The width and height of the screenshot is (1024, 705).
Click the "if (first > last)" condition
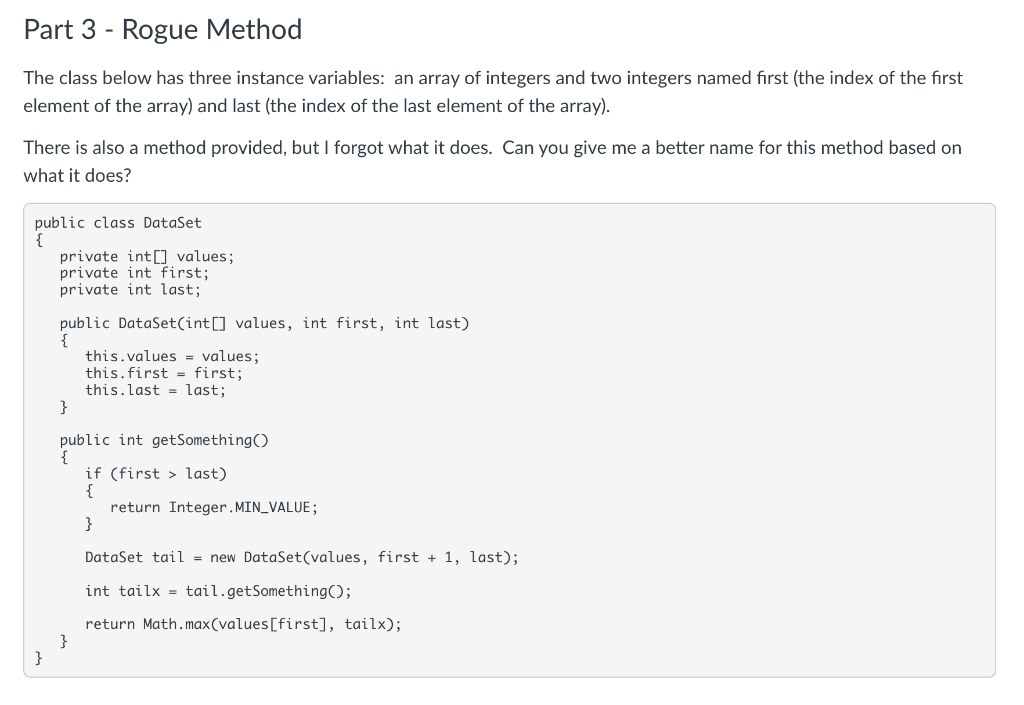156,473
